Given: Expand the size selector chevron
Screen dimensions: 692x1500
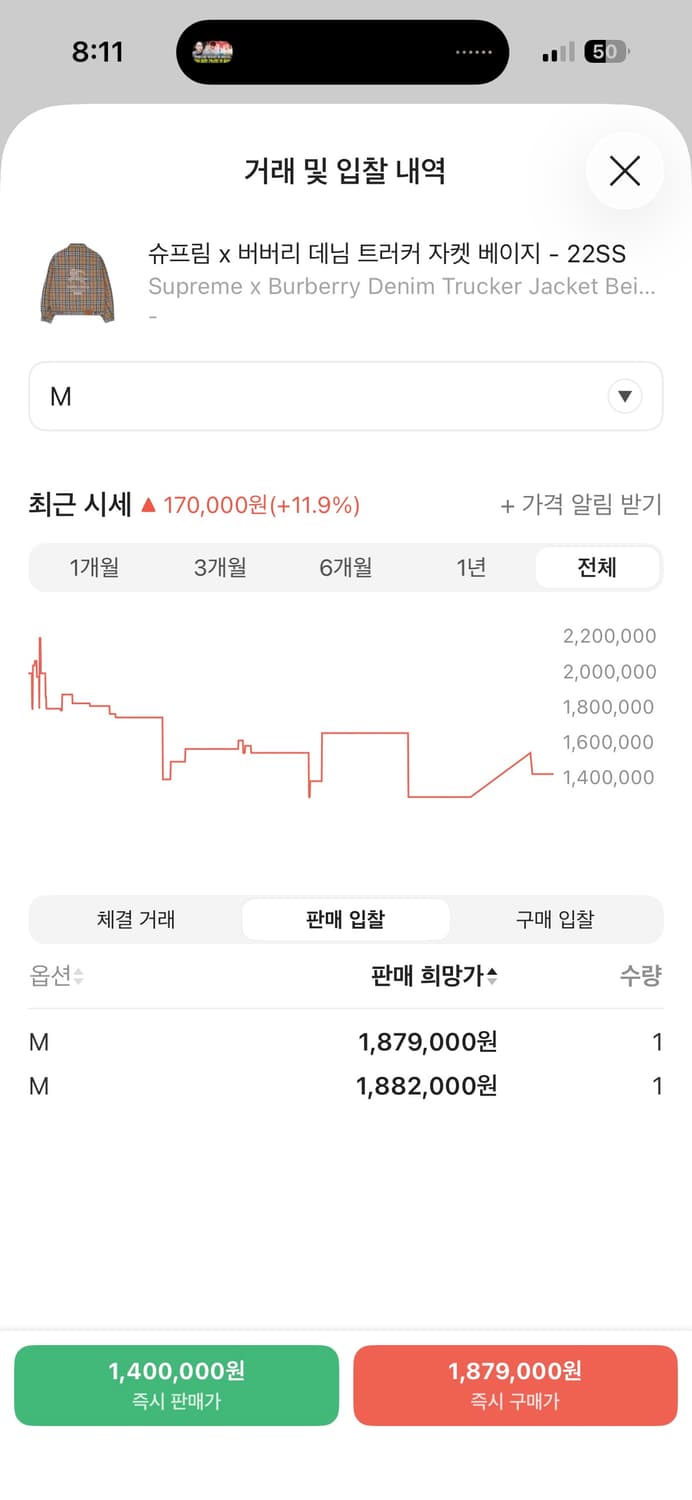Looking at the screenshot, I should [x=625, y=396].
